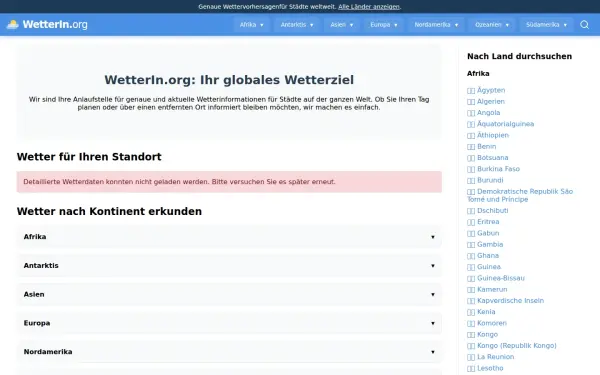Open Gabun country link
This screenshot has width=600, height=375.
[x=483, y=233]
